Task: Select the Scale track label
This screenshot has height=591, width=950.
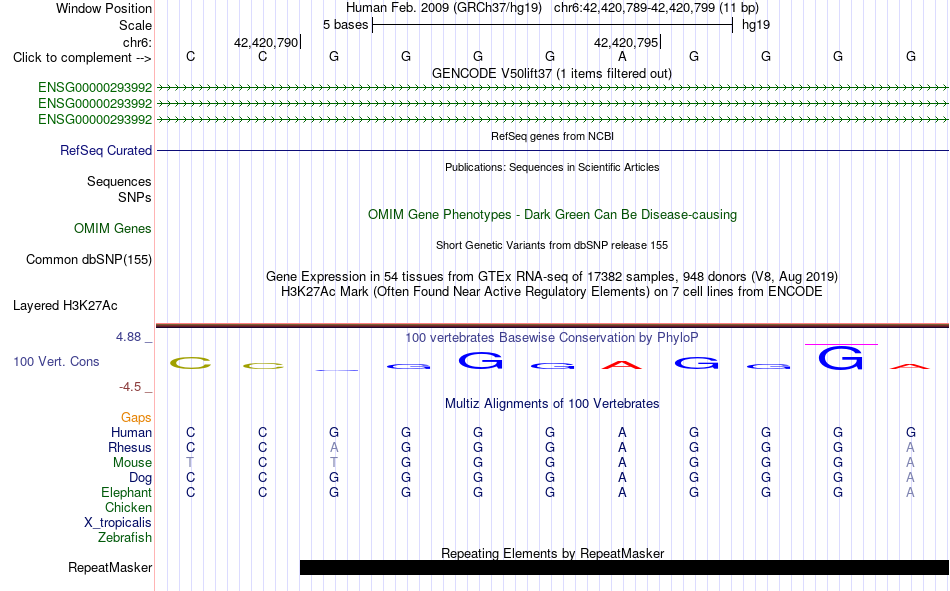Action: (135, 25)
